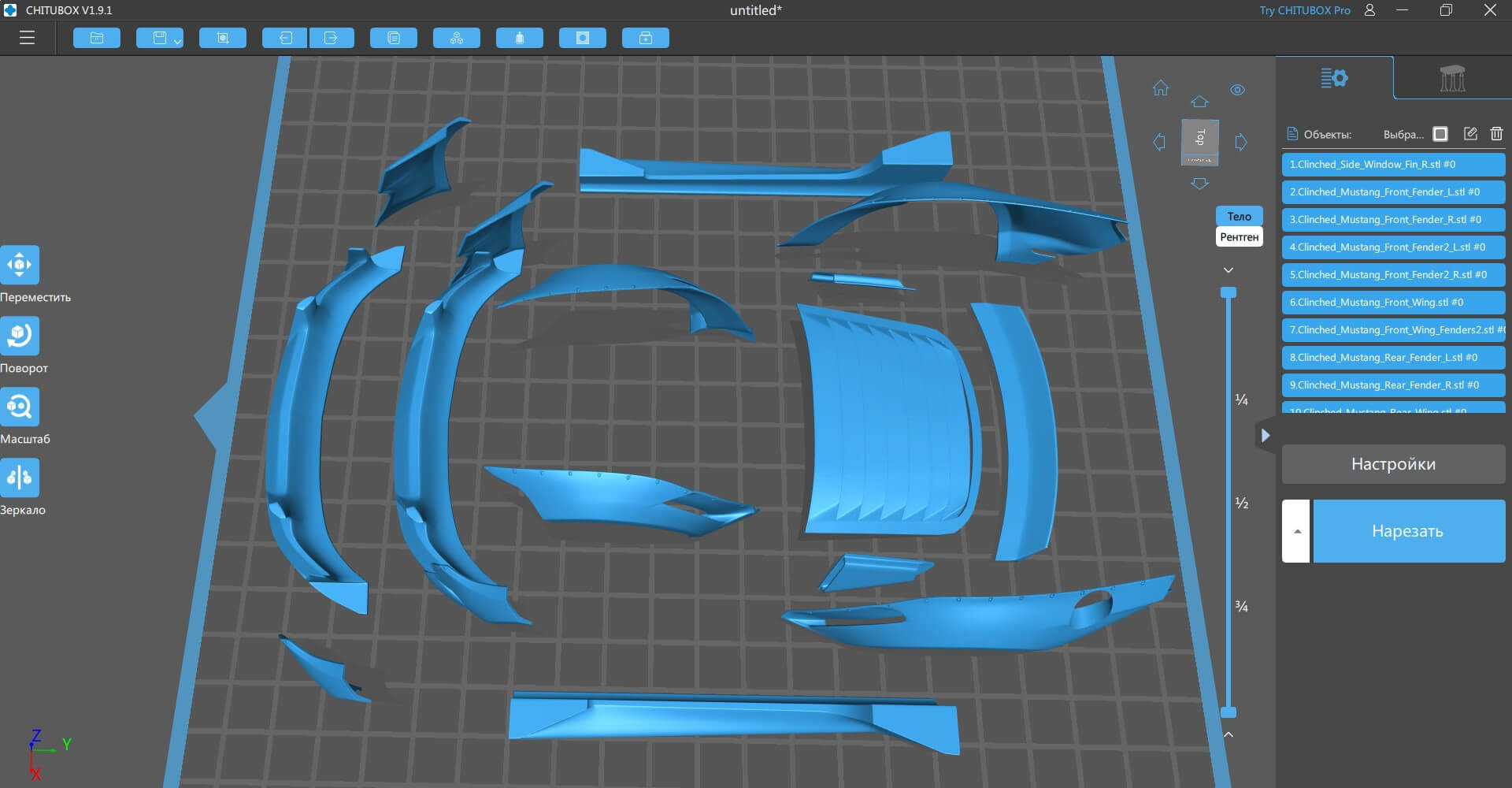Select the Move (Переместить) tool
The width and height of the screenshot is (1512, 788).
click(x=20, y=265)
